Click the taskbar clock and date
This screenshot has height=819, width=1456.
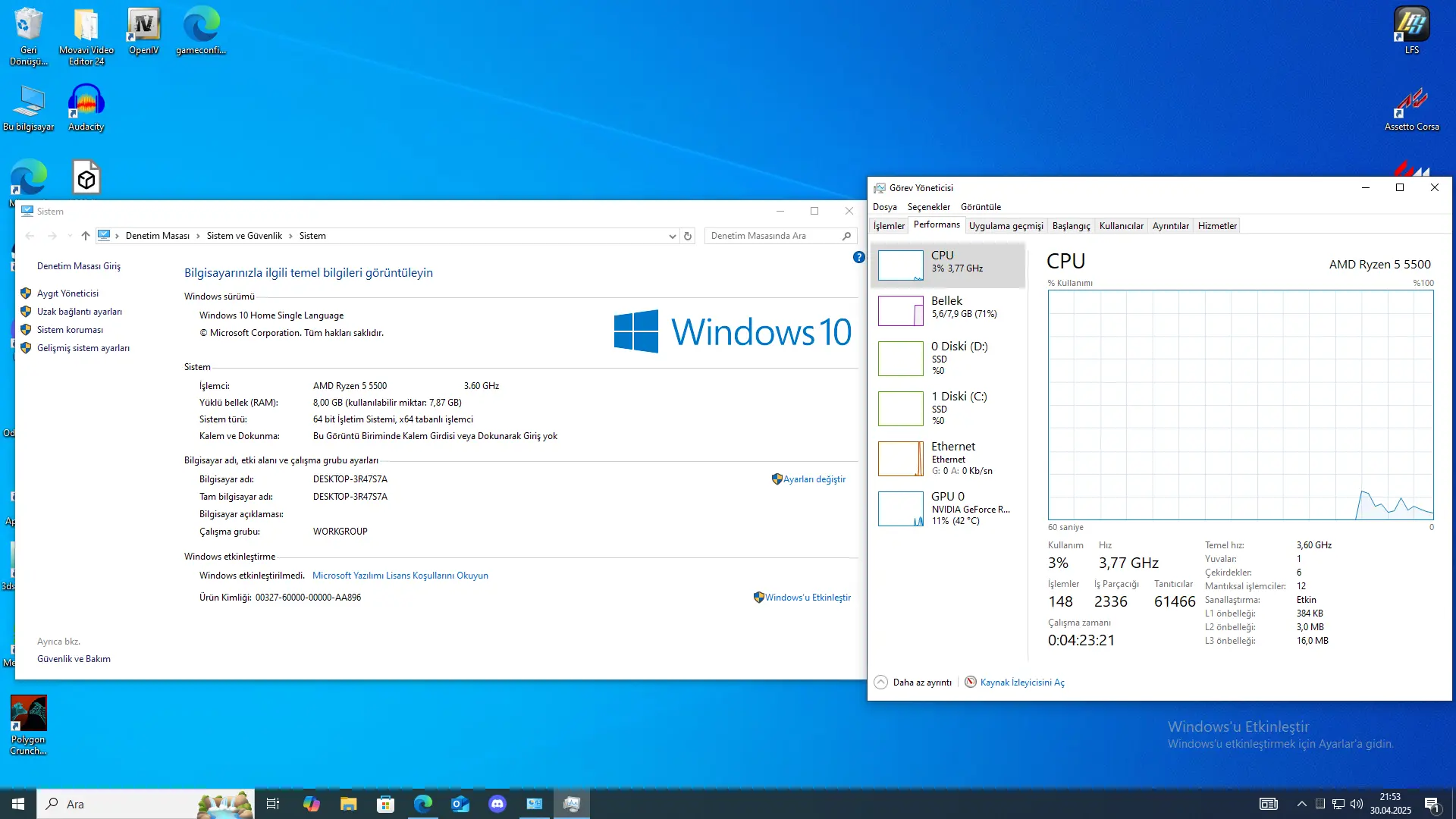pyautogui.click(x=1390, y=804)
